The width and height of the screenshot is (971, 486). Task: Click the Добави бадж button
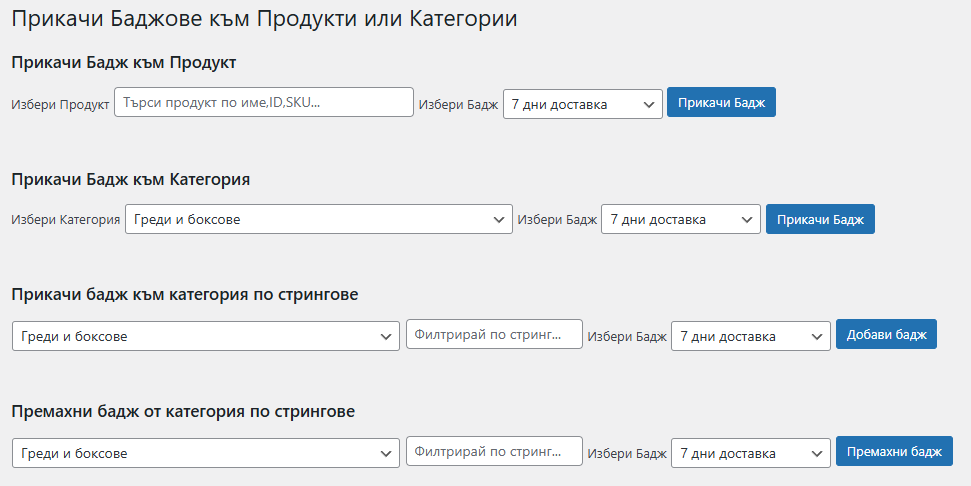click(x=886, y=334)
